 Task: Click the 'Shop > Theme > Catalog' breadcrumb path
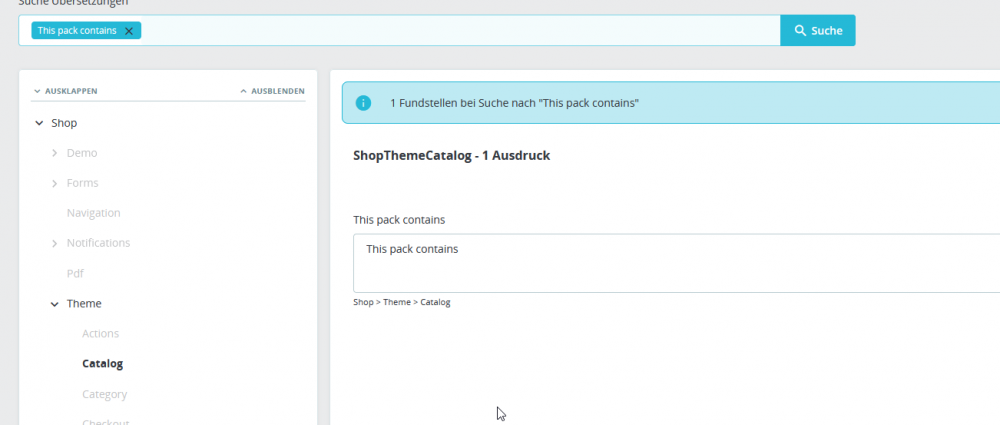[x=402, y=302]
